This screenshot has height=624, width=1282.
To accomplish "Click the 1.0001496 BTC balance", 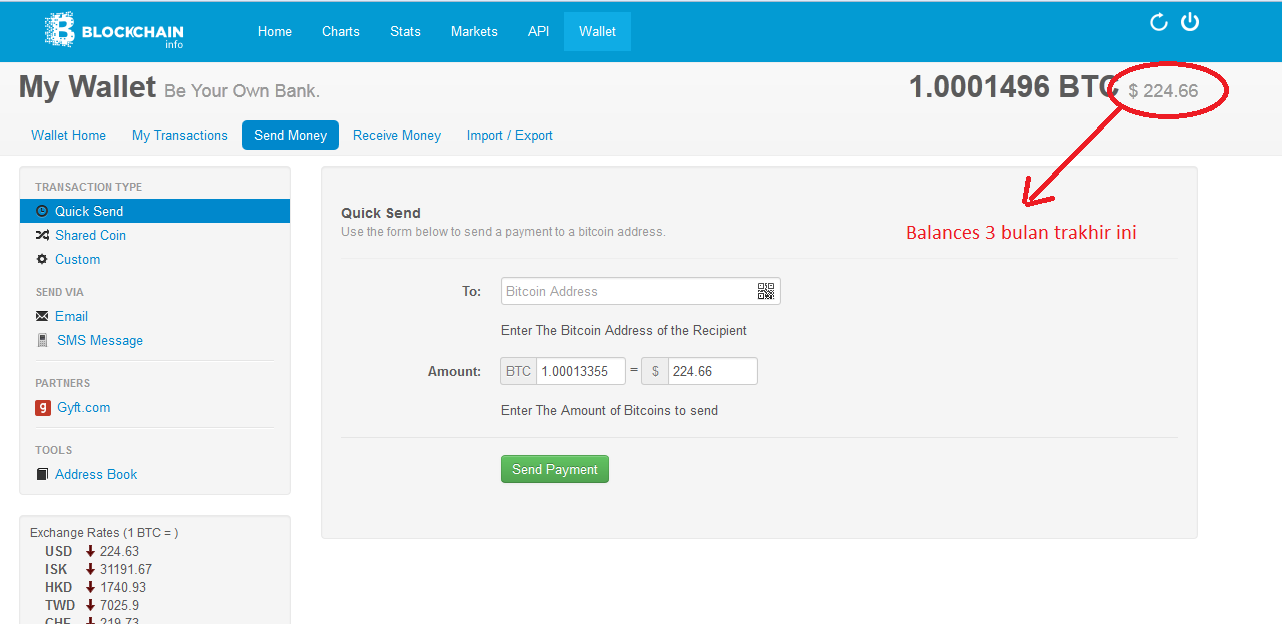I will (x=1012, y=87).
